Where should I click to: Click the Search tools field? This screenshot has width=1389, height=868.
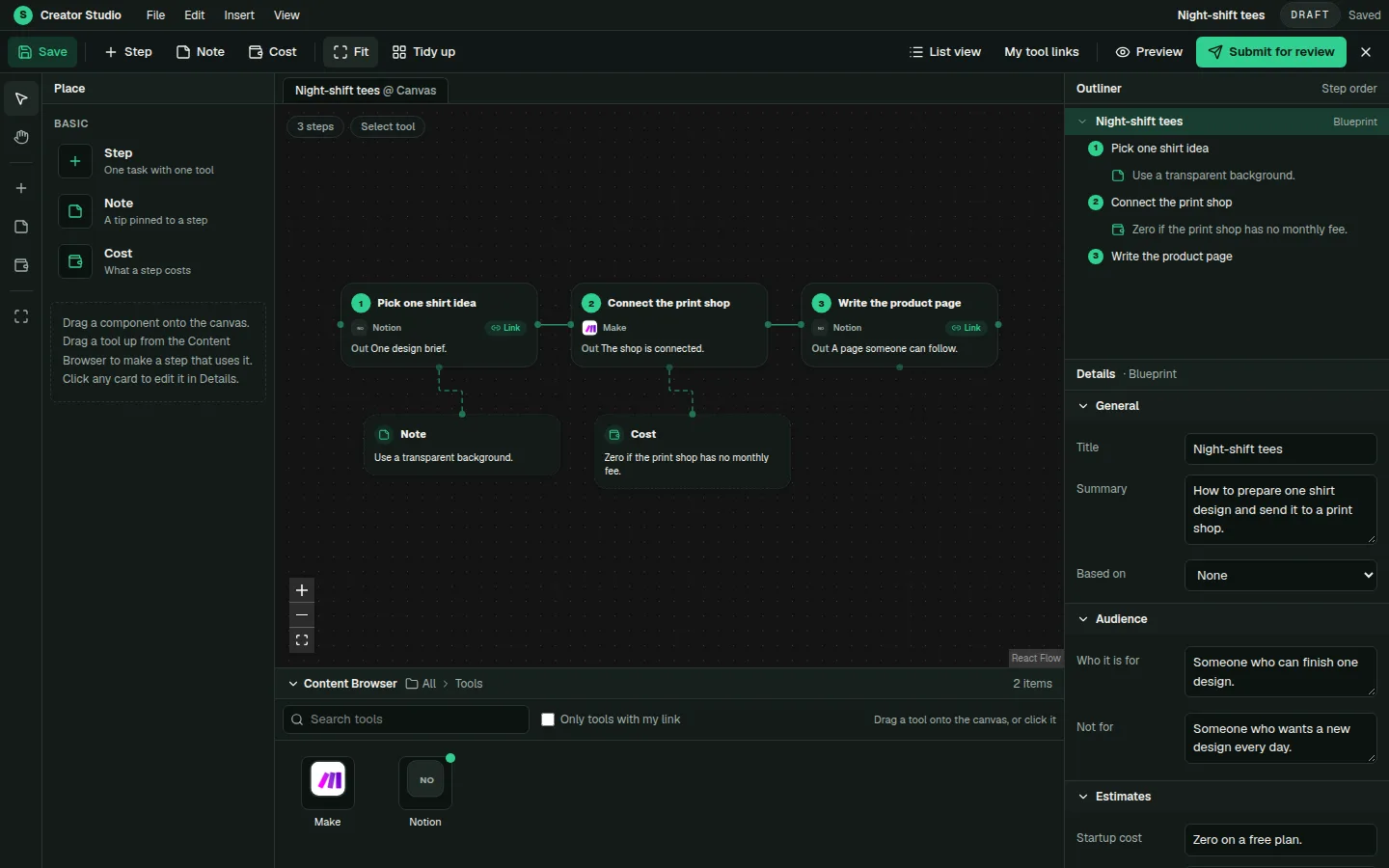point(406,719)
